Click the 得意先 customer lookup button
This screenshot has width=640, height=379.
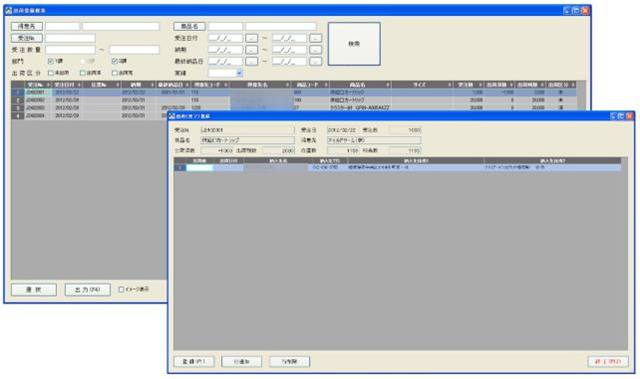click(27, 27)
